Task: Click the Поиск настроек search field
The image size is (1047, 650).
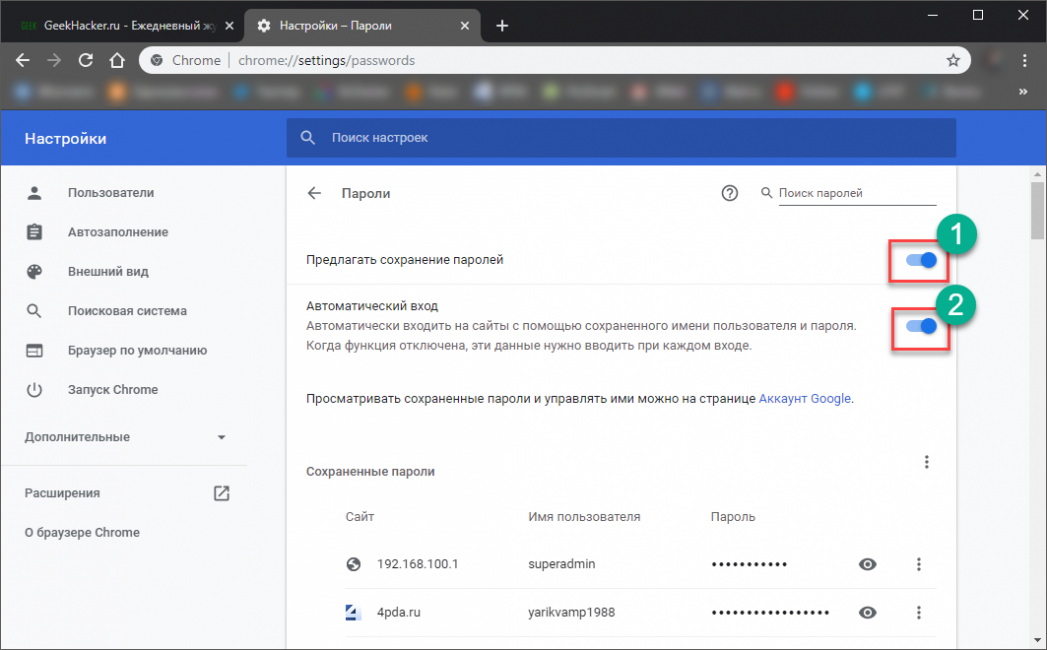Action: 620,137
